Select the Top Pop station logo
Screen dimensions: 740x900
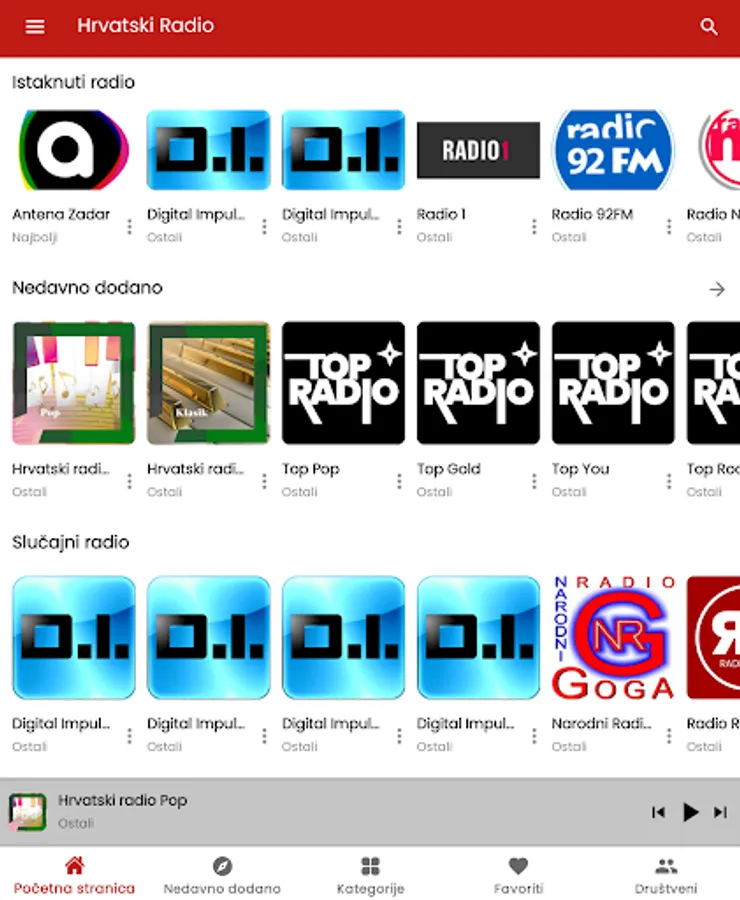click(343, 383)
